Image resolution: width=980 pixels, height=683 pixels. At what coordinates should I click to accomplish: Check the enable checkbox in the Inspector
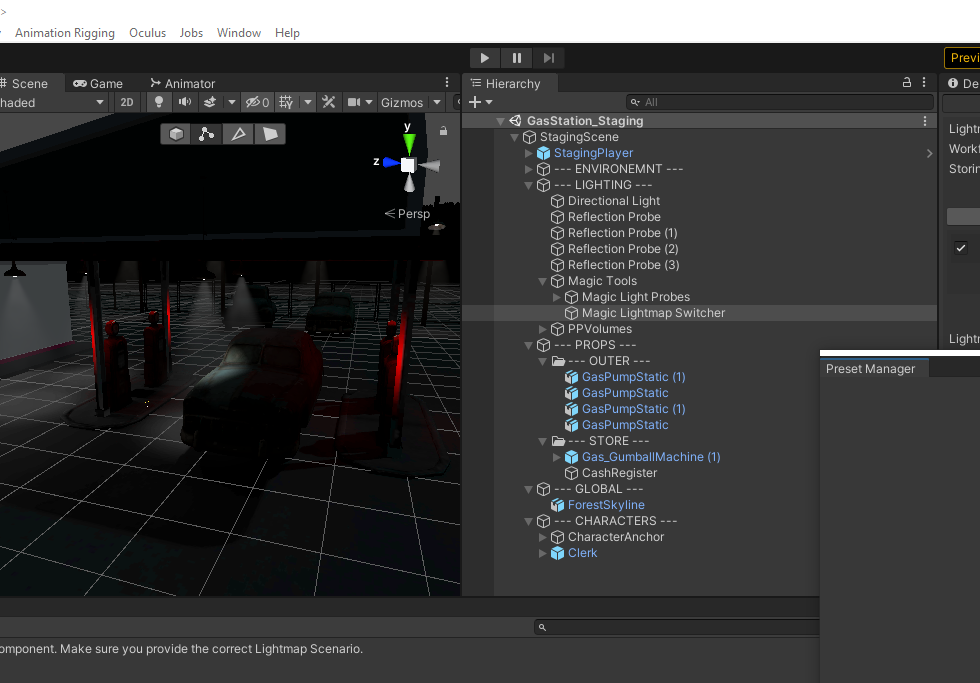[x=961, y=247]
